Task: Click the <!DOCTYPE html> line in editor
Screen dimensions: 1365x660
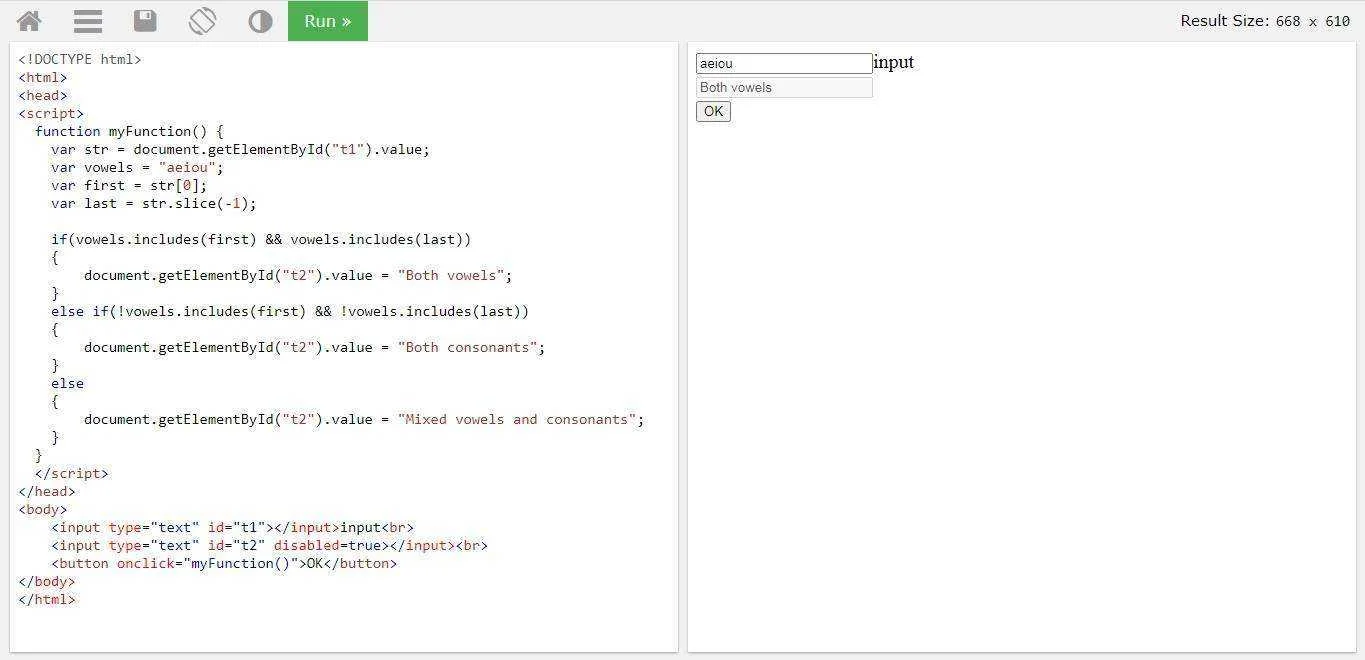Action: (80, 59)
